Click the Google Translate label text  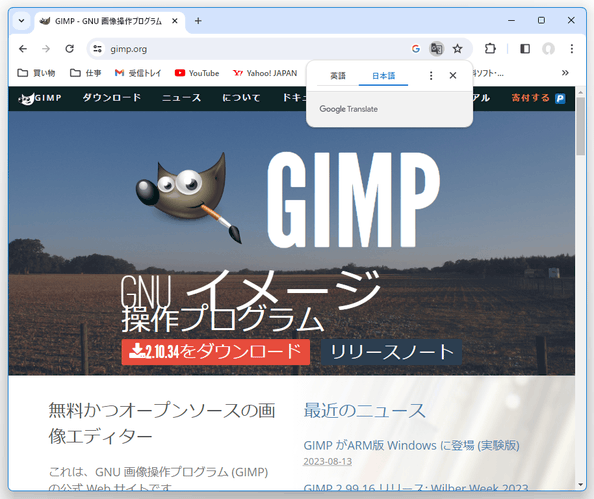349,109
